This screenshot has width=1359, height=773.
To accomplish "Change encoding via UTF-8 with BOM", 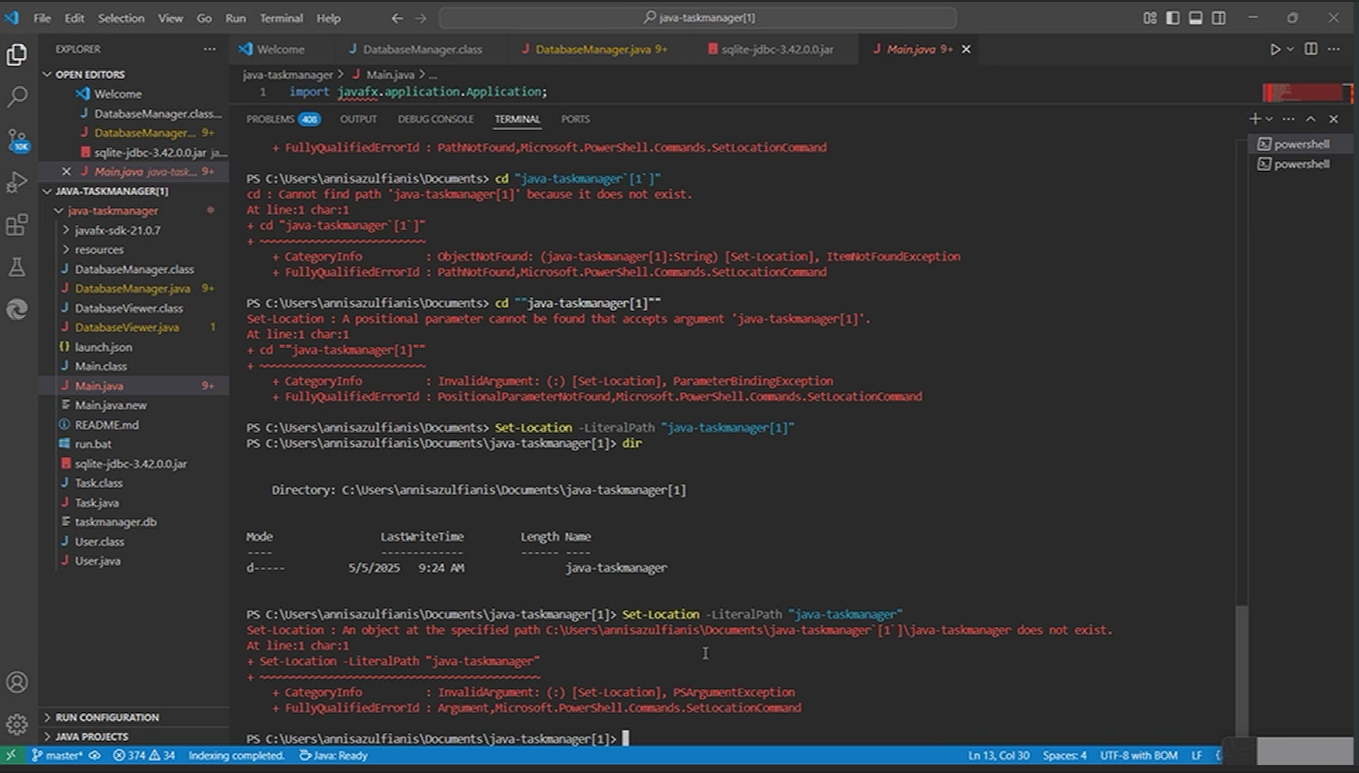I will pyautogui.click(x=1138, y=756).
